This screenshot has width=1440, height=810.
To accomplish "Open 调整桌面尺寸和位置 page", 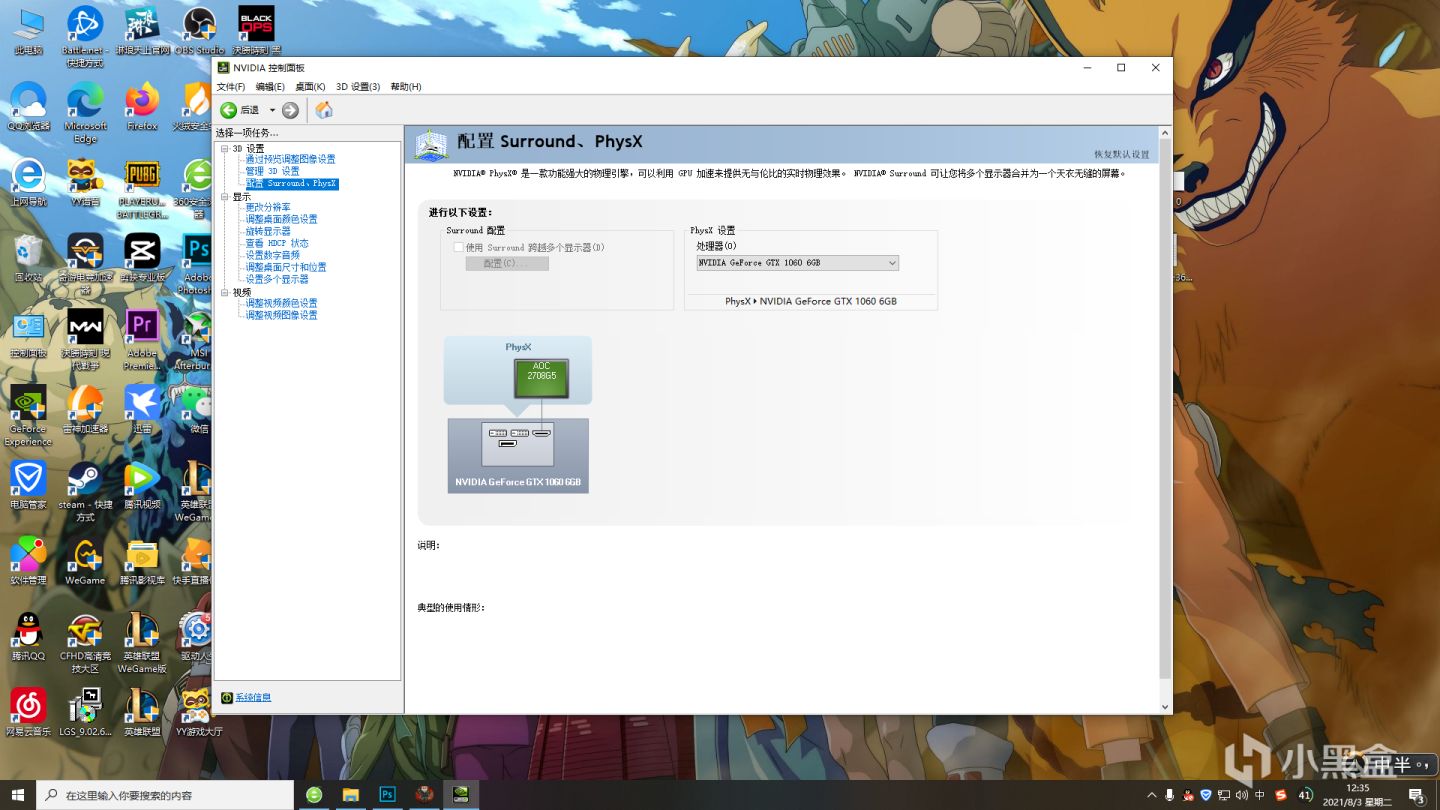I will tap(286, 267).
